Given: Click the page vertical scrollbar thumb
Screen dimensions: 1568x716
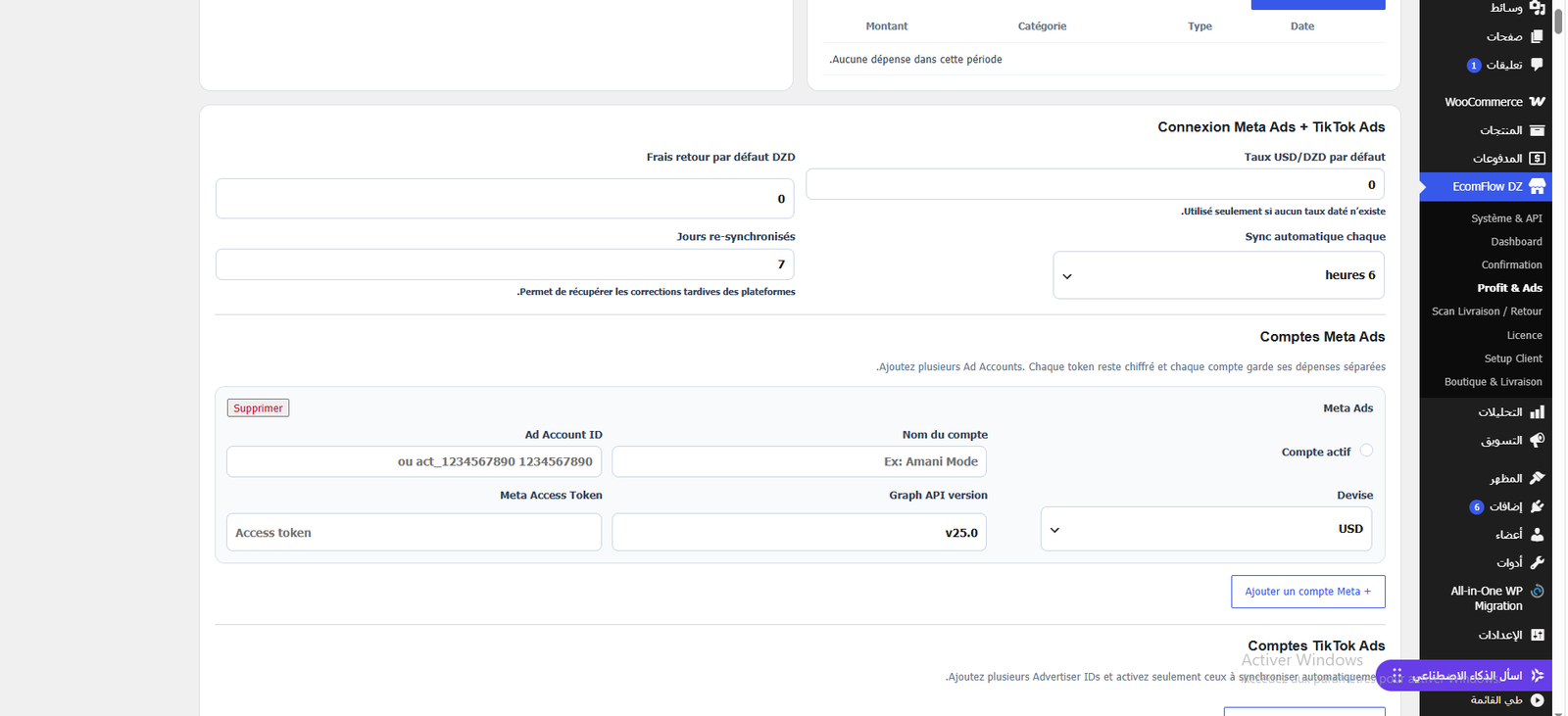Looking at the screenshot, I should click(x=1558, y=20).
